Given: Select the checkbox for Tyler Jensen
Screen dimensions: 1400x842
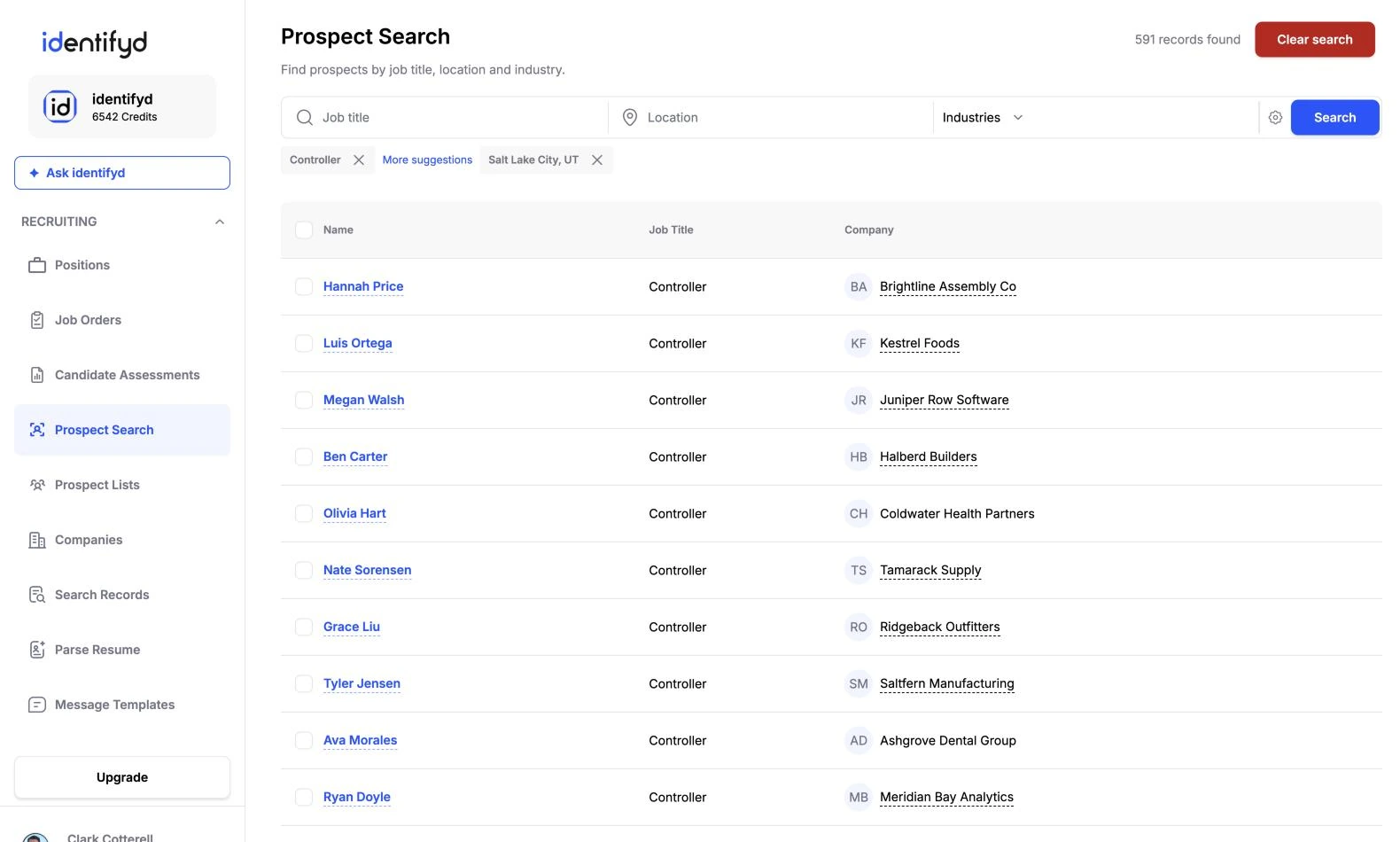Looking at the screenshot, I should [304, 683].
